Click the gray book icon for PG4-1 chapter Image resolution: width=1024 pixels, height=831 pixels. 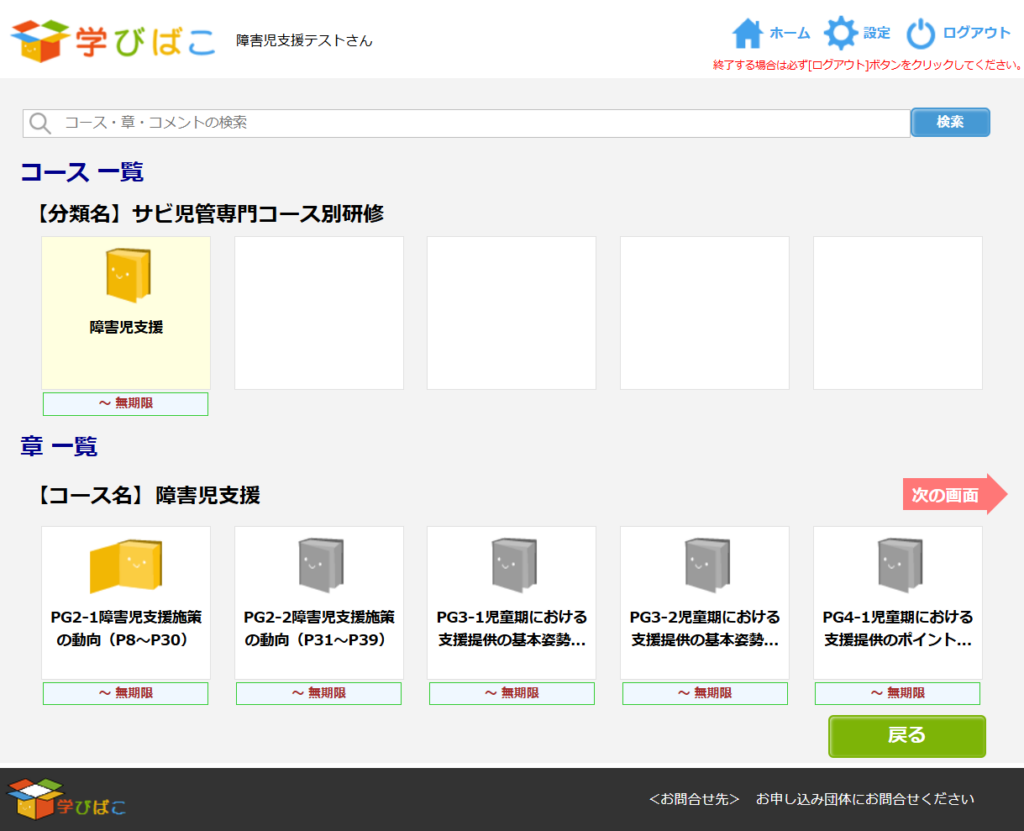[898, 565]
